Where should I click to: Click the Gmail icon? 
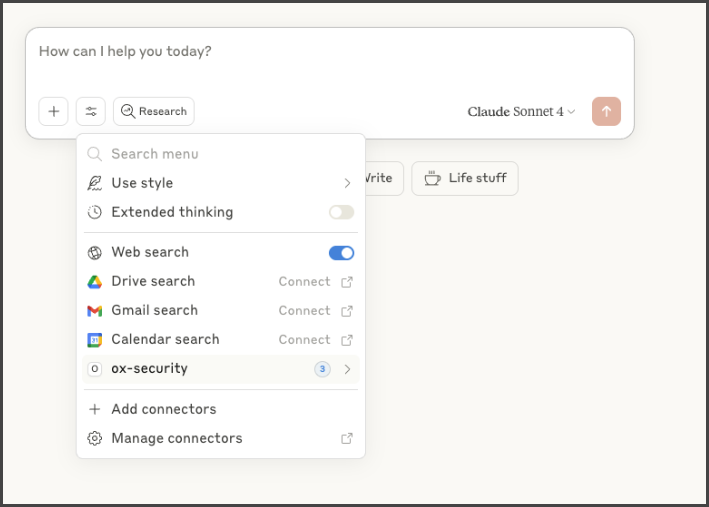pyautogui.click(x=95, y=311)
